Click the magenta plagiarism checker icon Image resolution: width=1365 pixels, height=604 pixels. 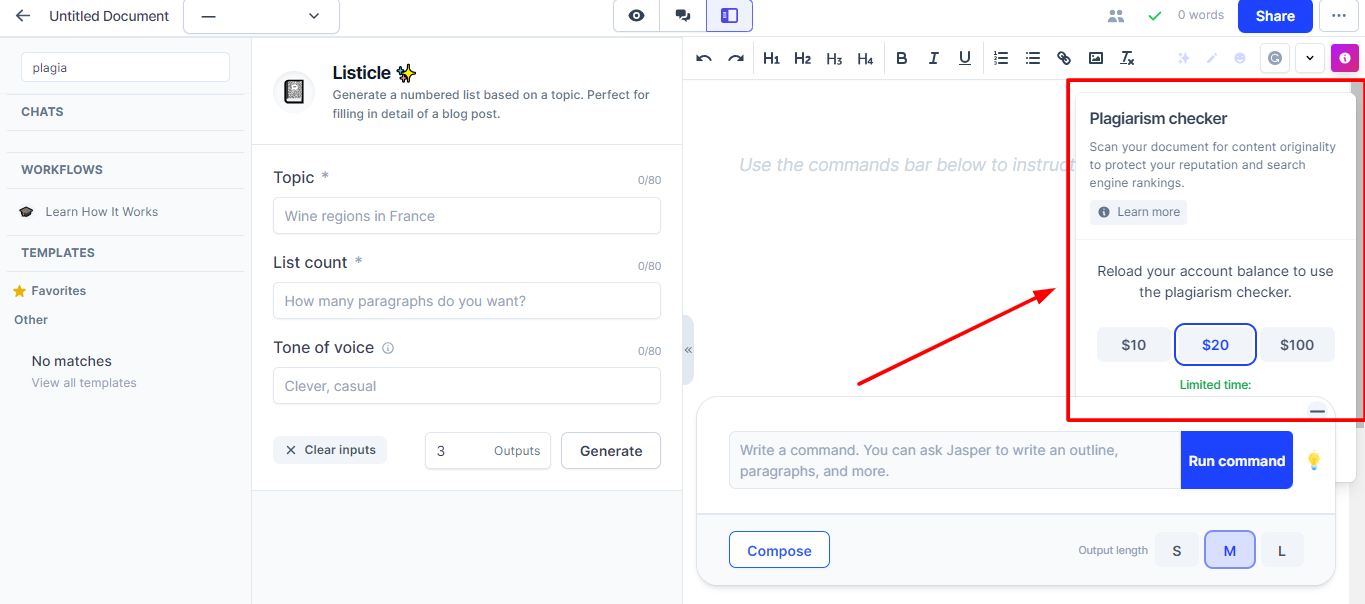click(1345, 58)
